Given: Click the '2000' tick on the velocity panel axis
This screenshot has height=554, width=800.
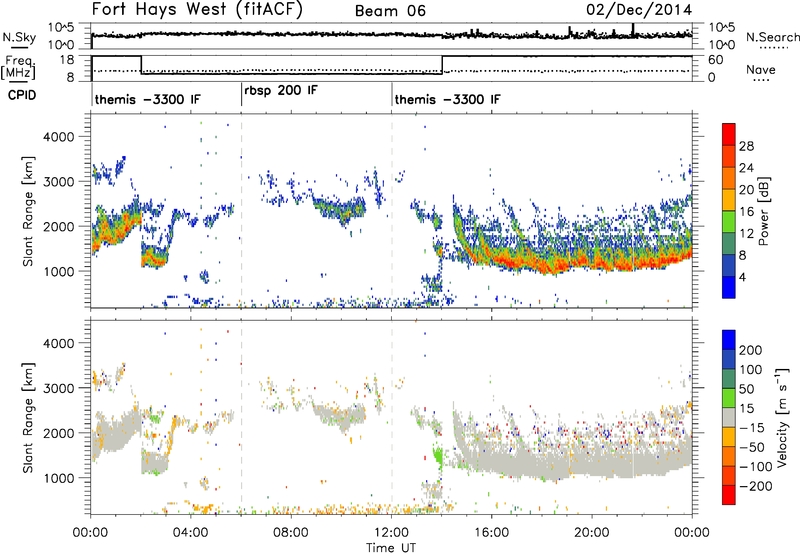Looking at the screenshot, I should pyautogui.click(x=58, y=433).
